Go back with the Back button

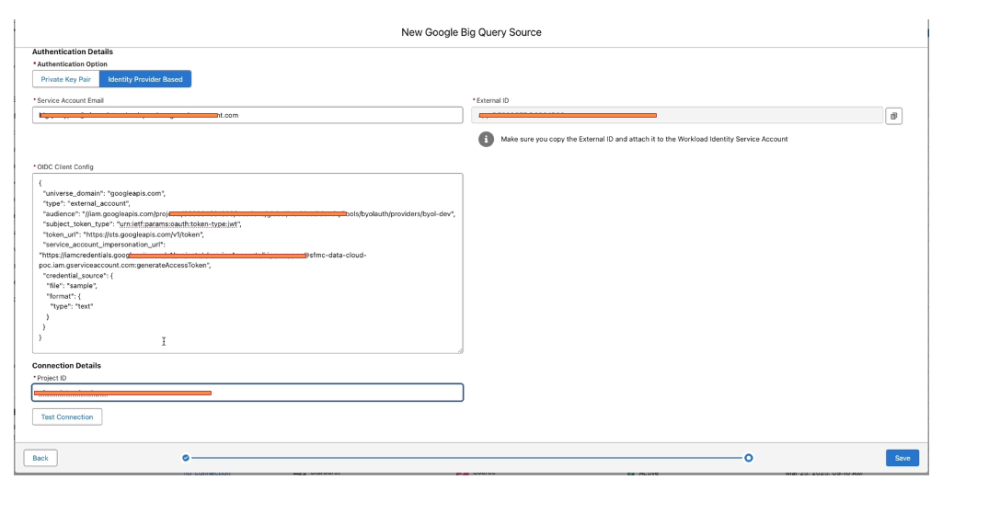click(x=40, y=458)
